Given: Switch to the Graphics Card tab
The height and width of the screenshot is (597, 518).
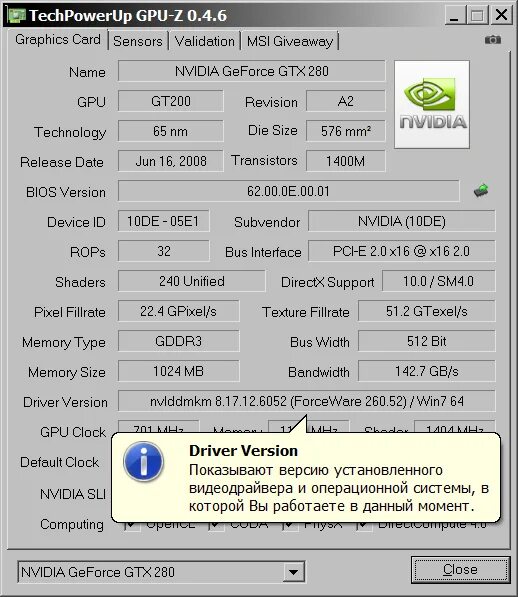Looking at the screenshot, I should [58, 39].
